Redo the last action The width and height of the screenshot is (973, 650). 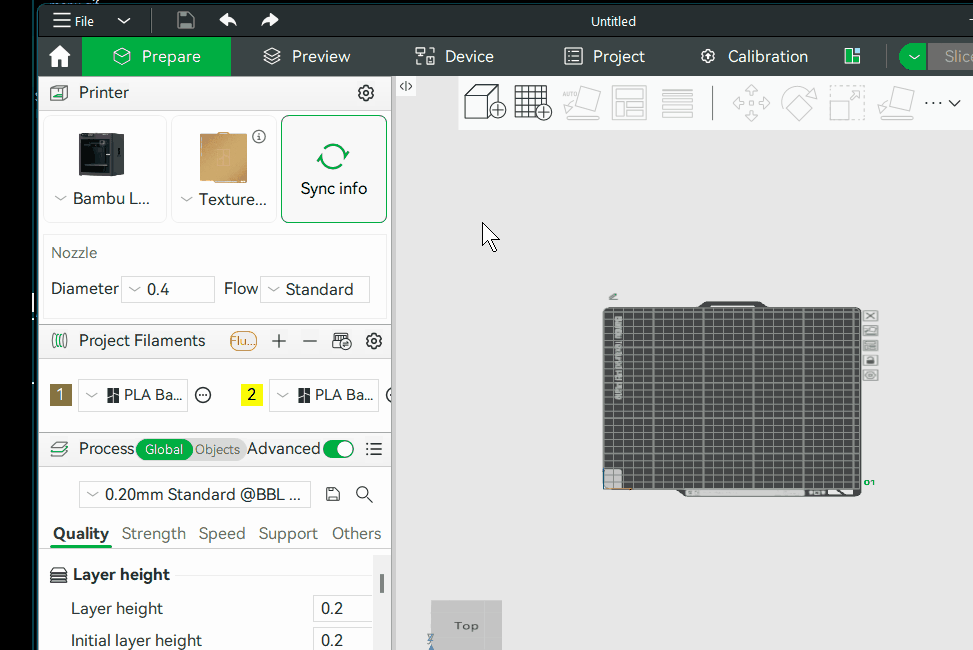(x=269, y=20)
